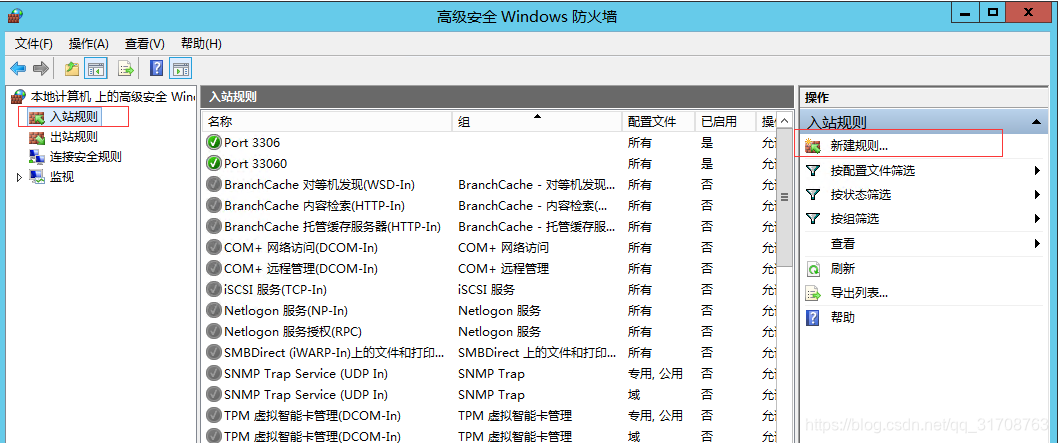Click 按状态筛选 in the actions pane
The image size is (1058, 443).
(x=860, y=195)
